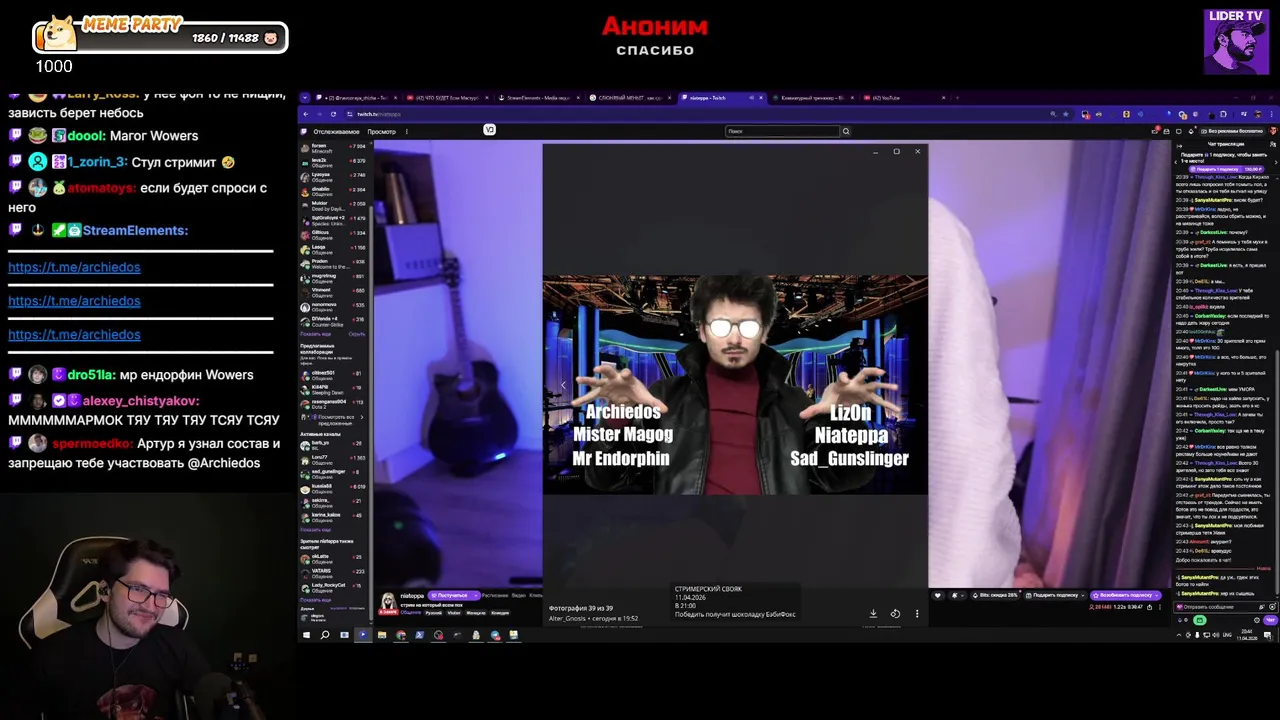Open the Twitch home logo

tap(304, 131)
